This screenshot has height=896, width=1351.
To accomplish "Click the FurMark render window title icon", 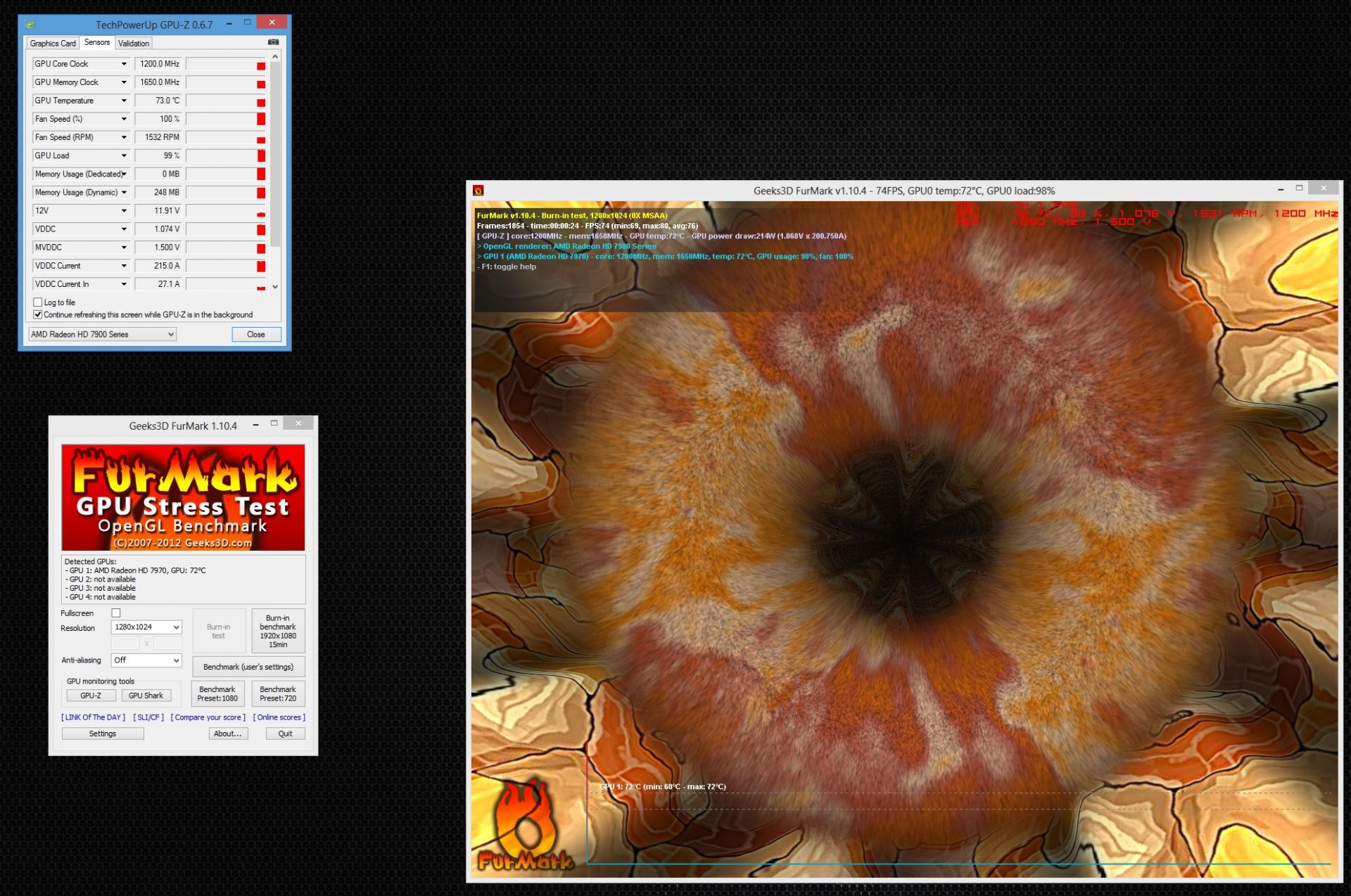I will click(478, 191).
